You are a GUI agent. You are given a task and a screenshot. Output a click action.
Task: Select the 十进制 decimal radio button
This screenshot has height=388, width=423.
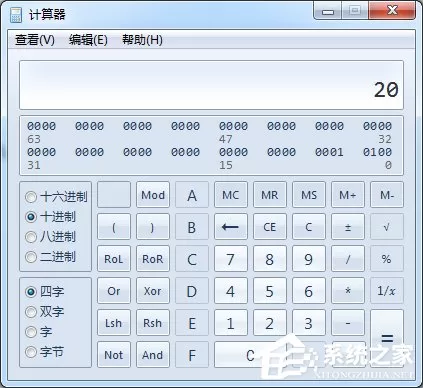[x=31, y=217]
